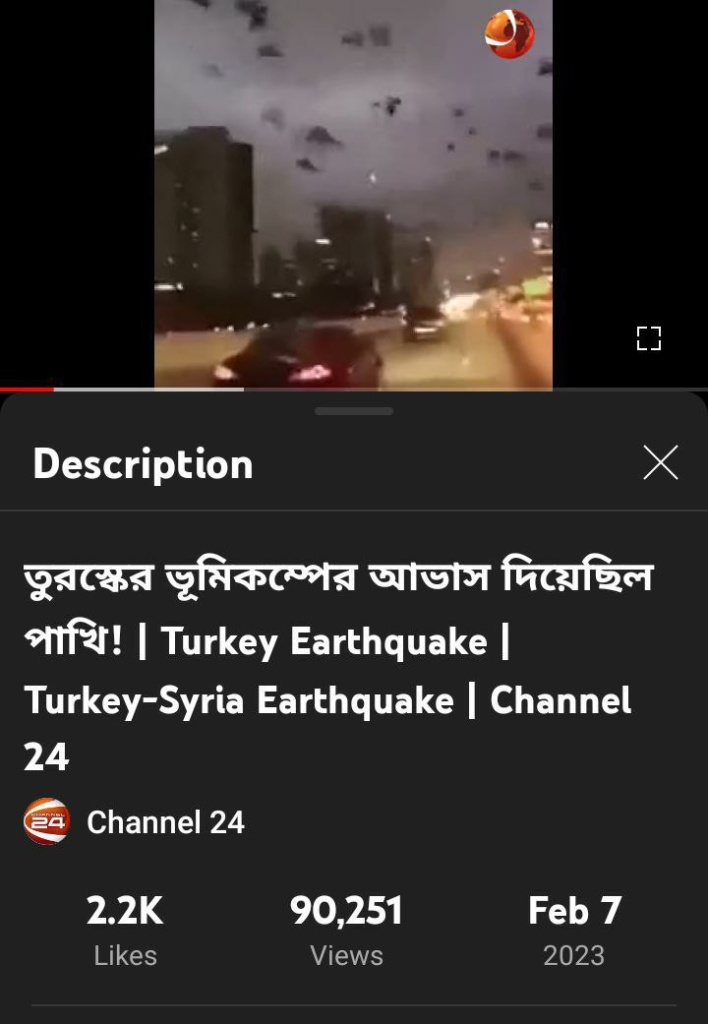Click the Description heading
Image resolution: width=708 pixels, height=1024 pixels.
click(143, 464)
